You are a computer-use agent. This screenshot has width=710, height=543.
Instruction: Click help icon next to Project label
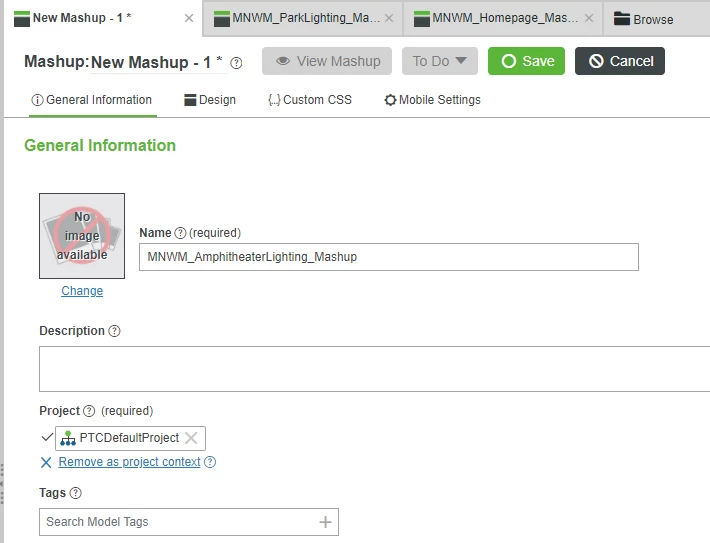click(x=89, y=411)
